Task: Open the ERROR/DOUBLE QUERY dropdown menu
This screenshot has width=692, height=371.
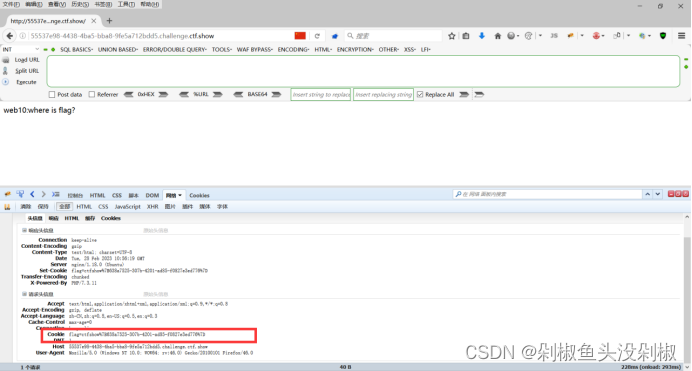Action: pyautogui.click(x=175, y=49)
